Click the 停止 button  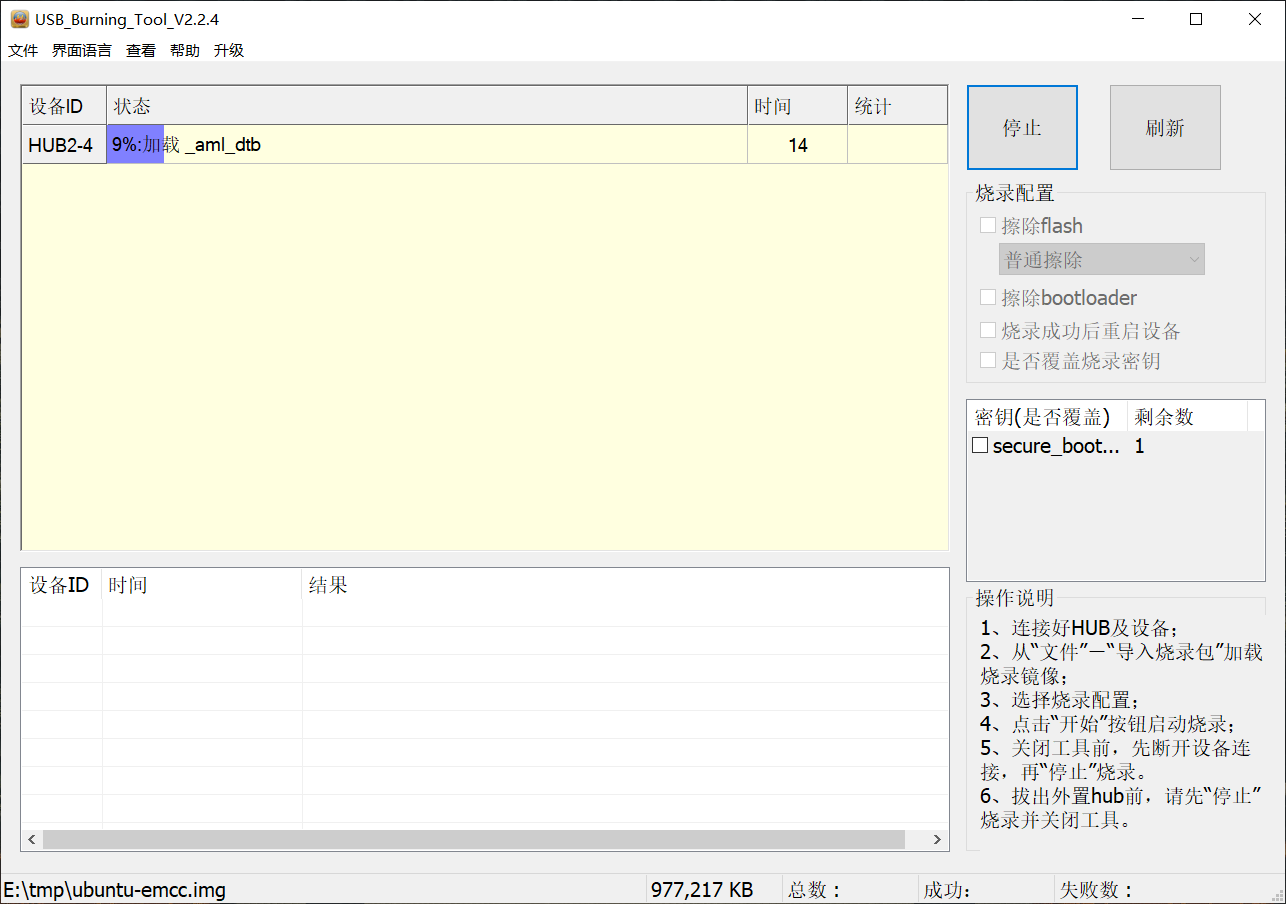pos(1022,128)
